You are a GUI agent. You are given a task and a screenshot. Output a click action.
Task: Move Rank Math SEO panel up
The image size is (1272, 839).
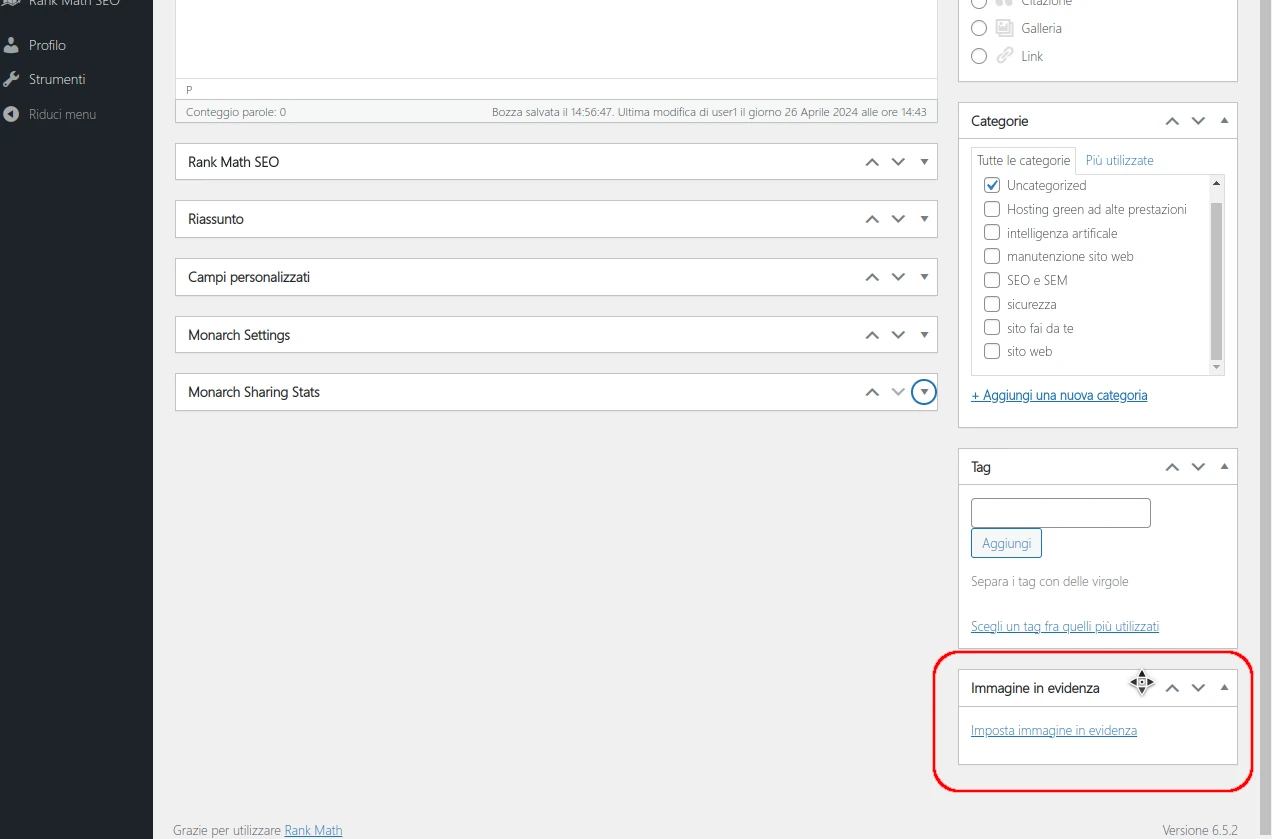coord(872,162)
